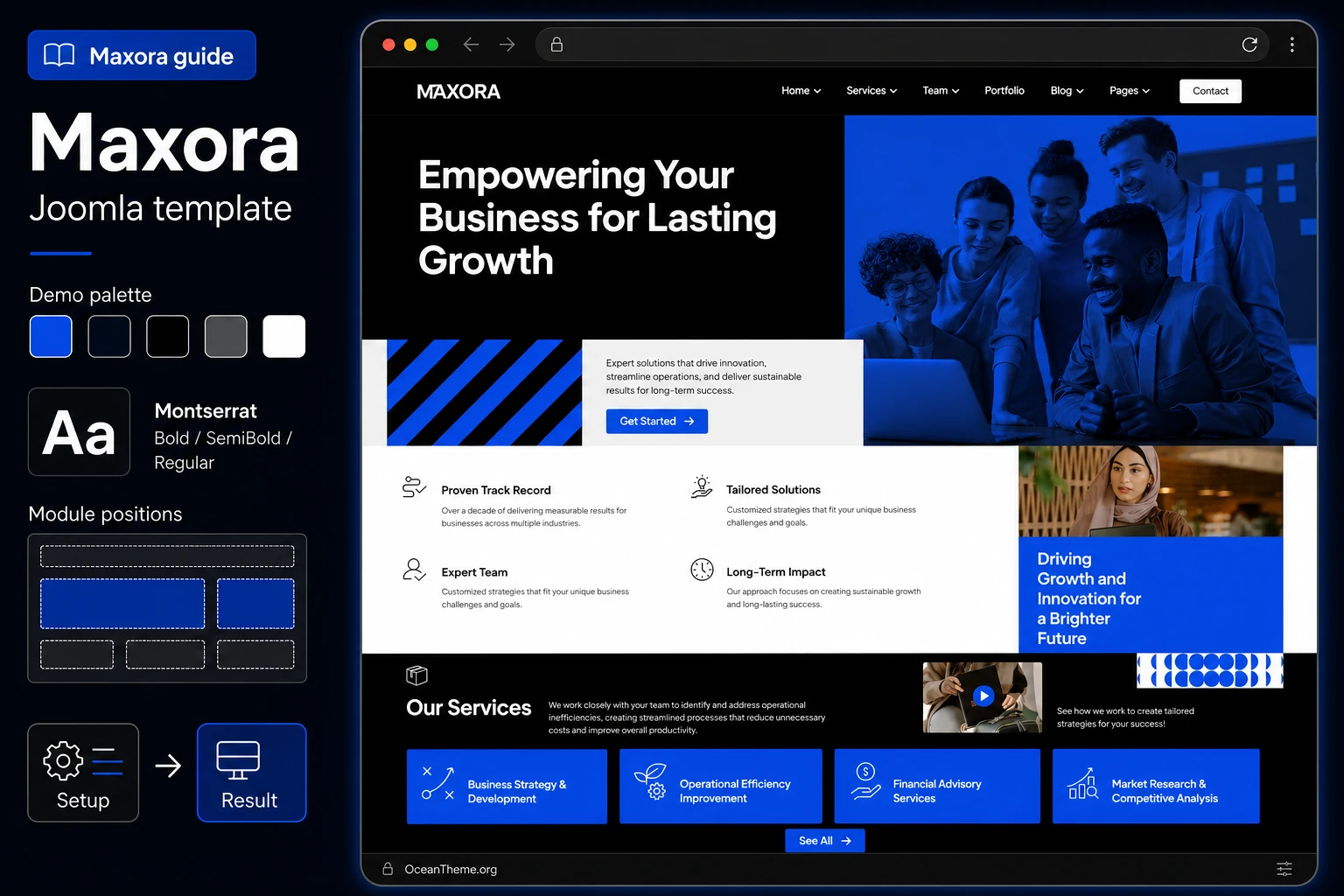The width and height of the screenshot is (1344, 896).
Task: Select the black palette swatch
Action: coord(168,336)
